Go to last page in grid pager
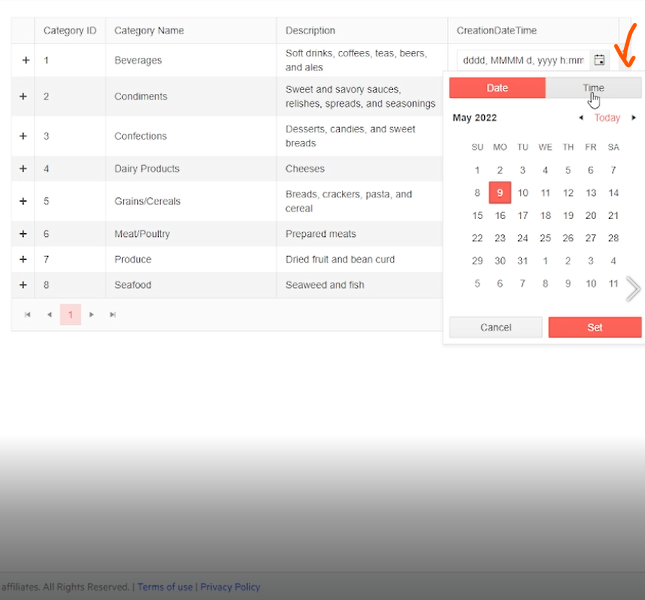Viewport: 645px width, 600px height. tap(112, 315)
